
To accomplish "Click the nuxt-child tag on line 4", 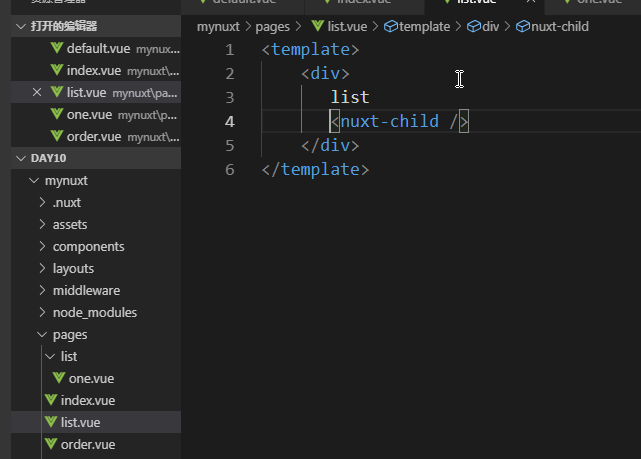I will [x=399, y=121].
